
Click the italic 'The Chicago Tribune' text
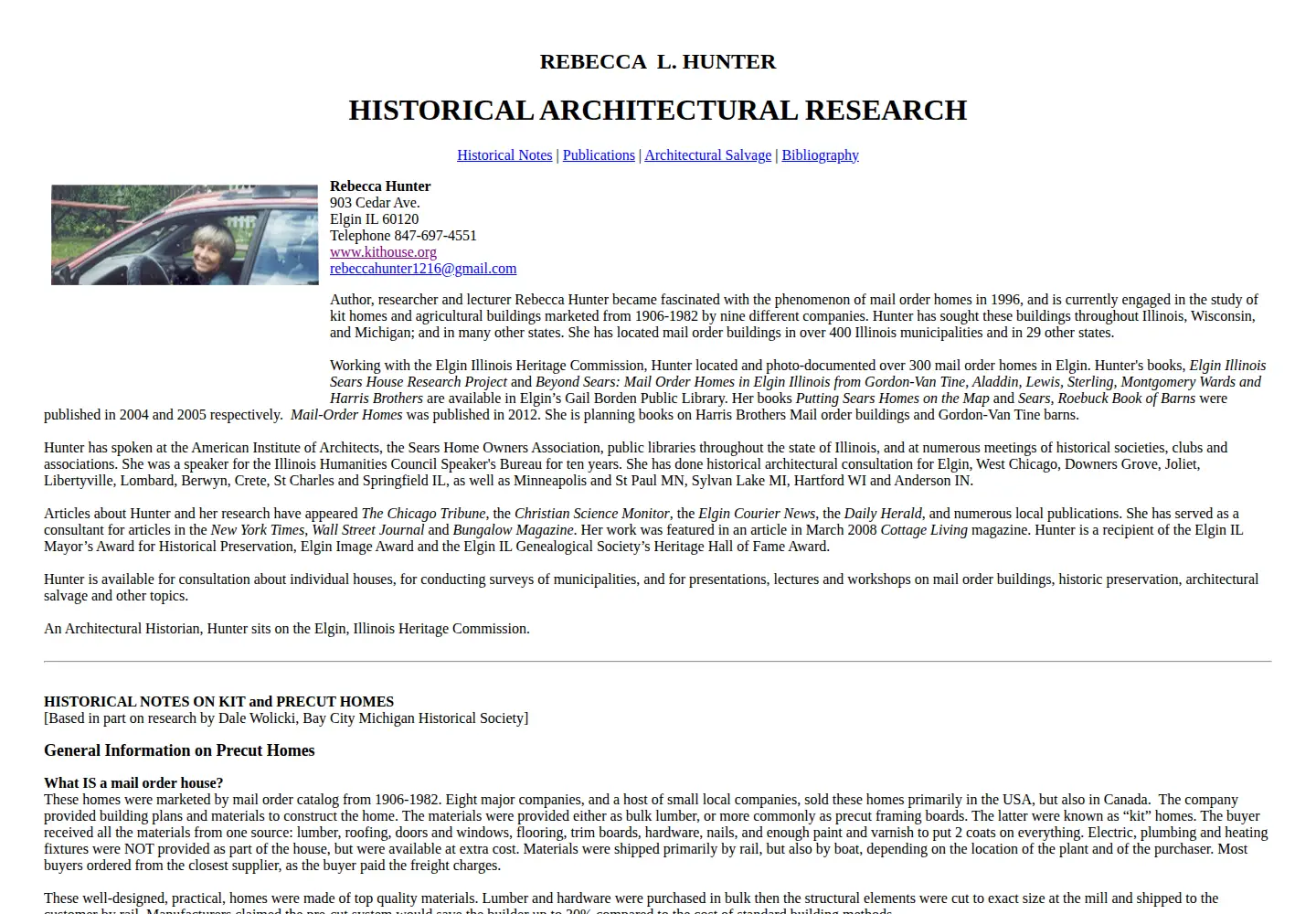[424, 514]
